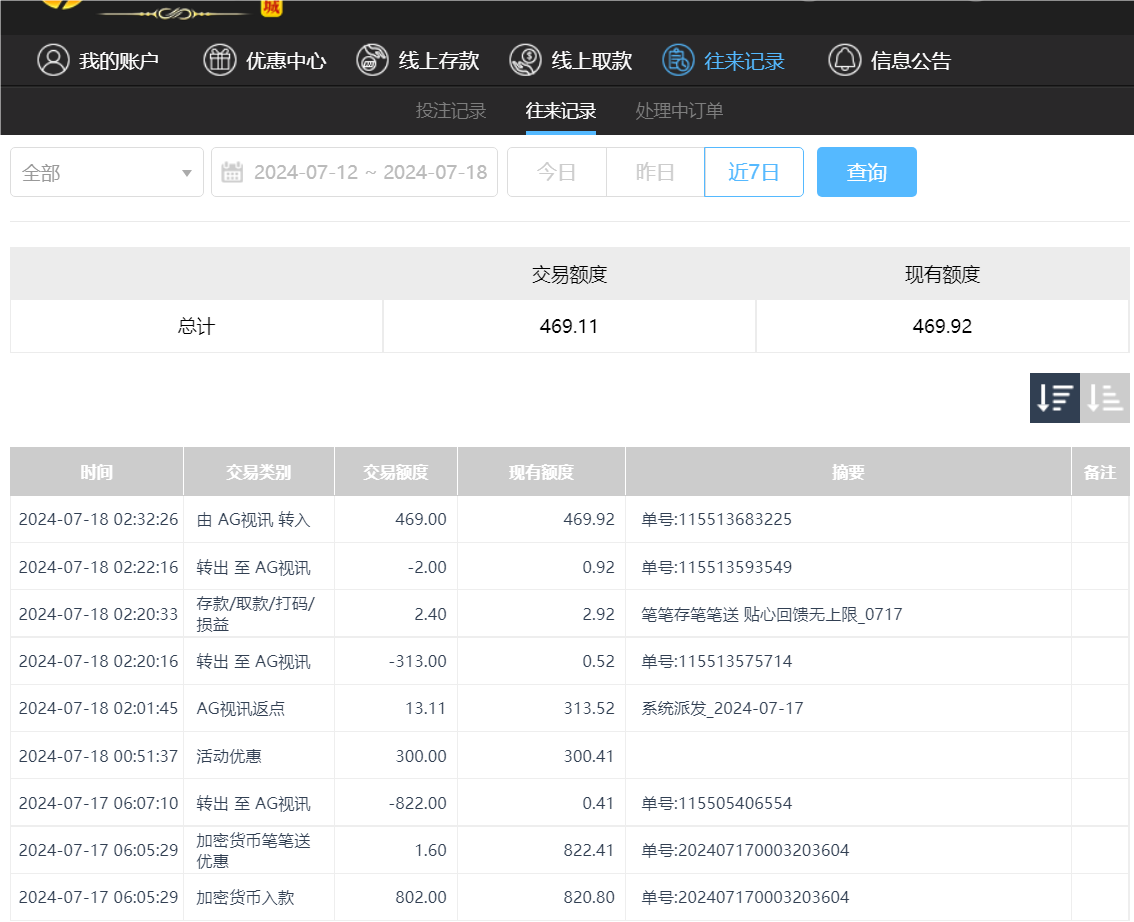
Task: Select the 今日 today filter
Action: pos(556,171)
